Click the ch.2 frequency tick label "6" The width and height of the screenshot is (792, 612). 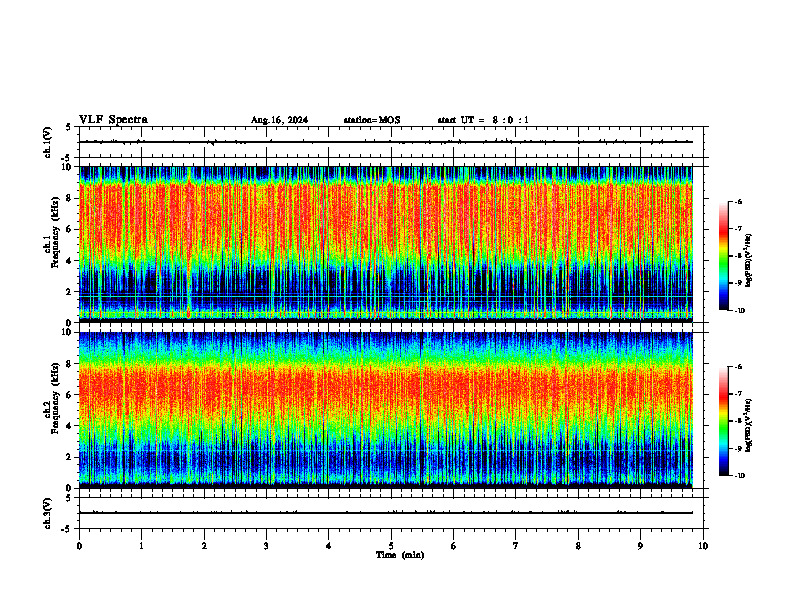tap(70, 395)
